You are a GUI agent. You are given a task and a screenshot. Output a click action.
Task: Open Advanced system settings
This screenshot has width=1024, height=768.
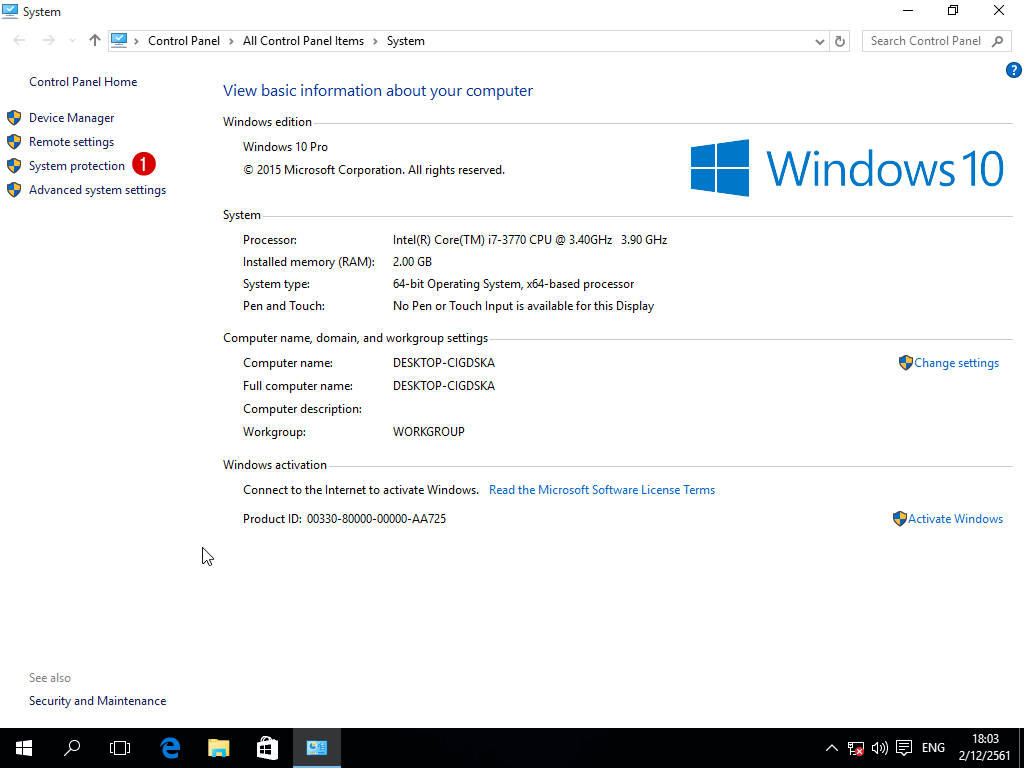pos(97,190)
